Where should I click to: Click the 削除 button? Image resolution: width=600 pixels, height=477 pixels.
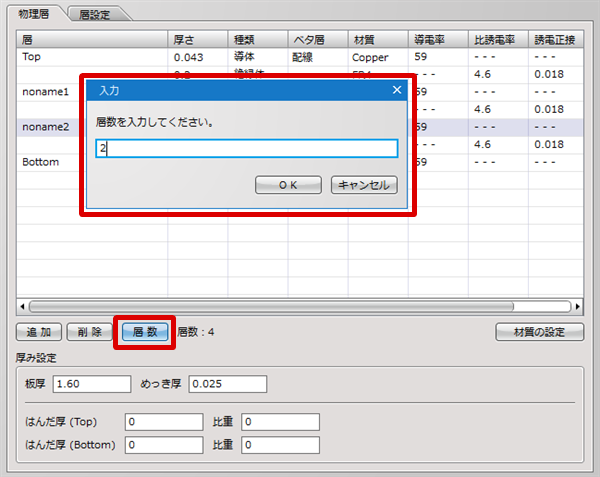click(x=89, y=332)
